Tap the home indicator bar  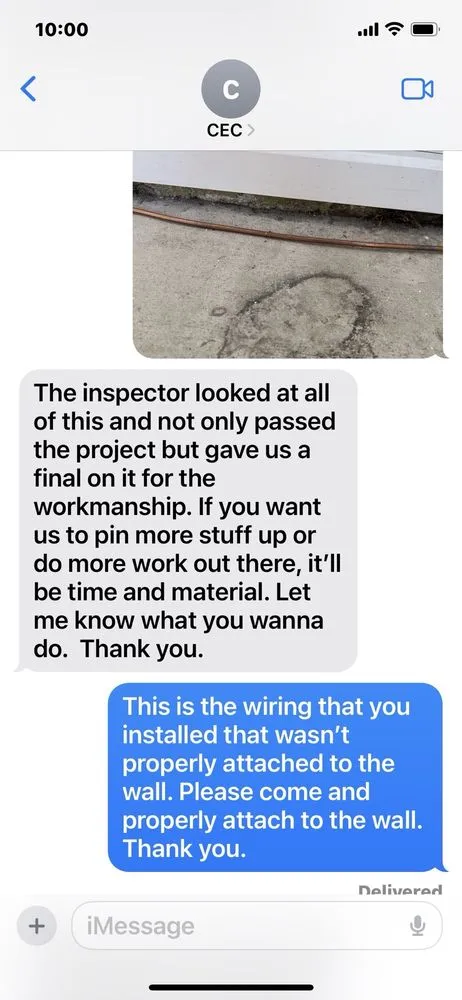click(x=231, y=987)
